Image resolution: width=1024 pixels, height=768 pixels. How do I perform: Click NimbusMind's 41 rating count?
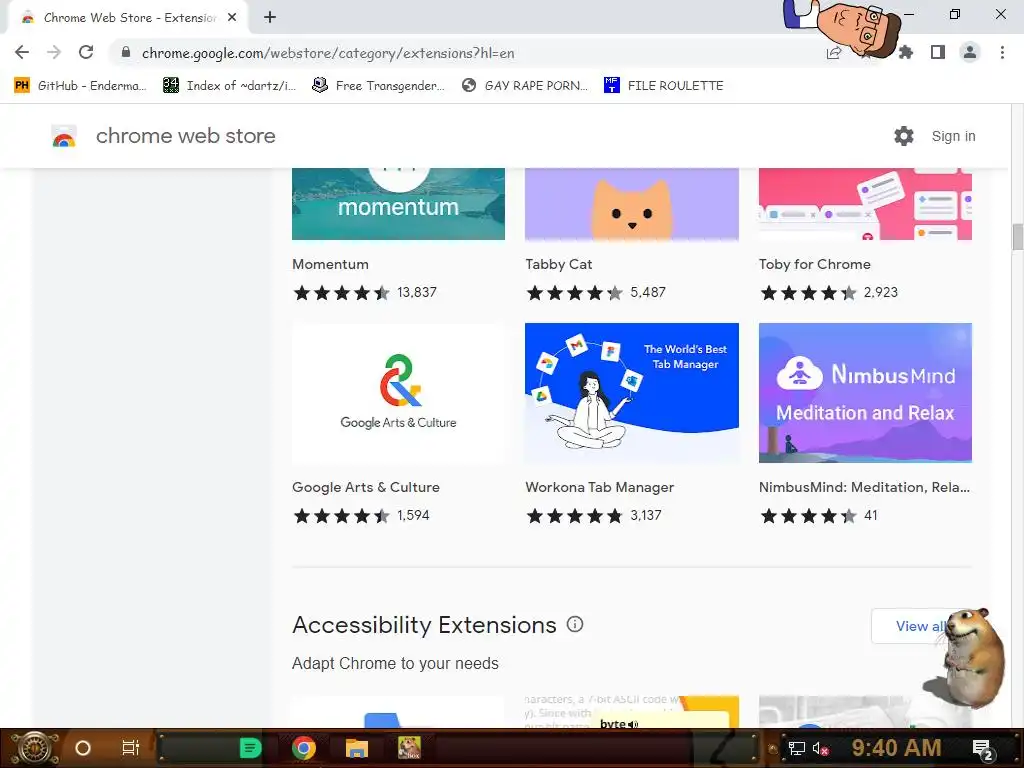pos(871,515)
